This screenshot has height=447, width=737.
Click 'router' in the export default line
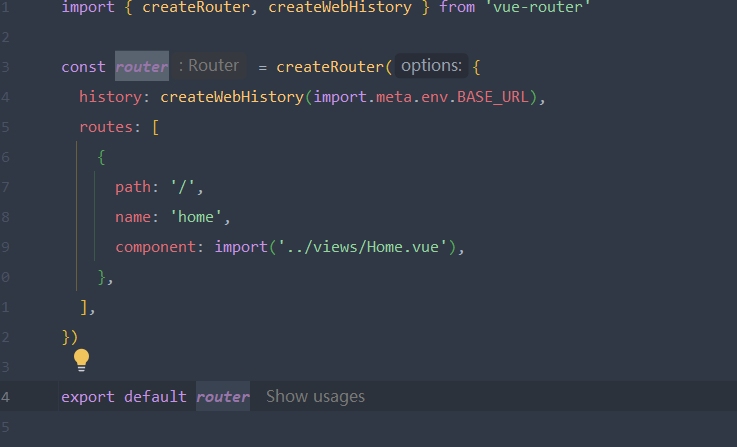[x=223, y=396]
